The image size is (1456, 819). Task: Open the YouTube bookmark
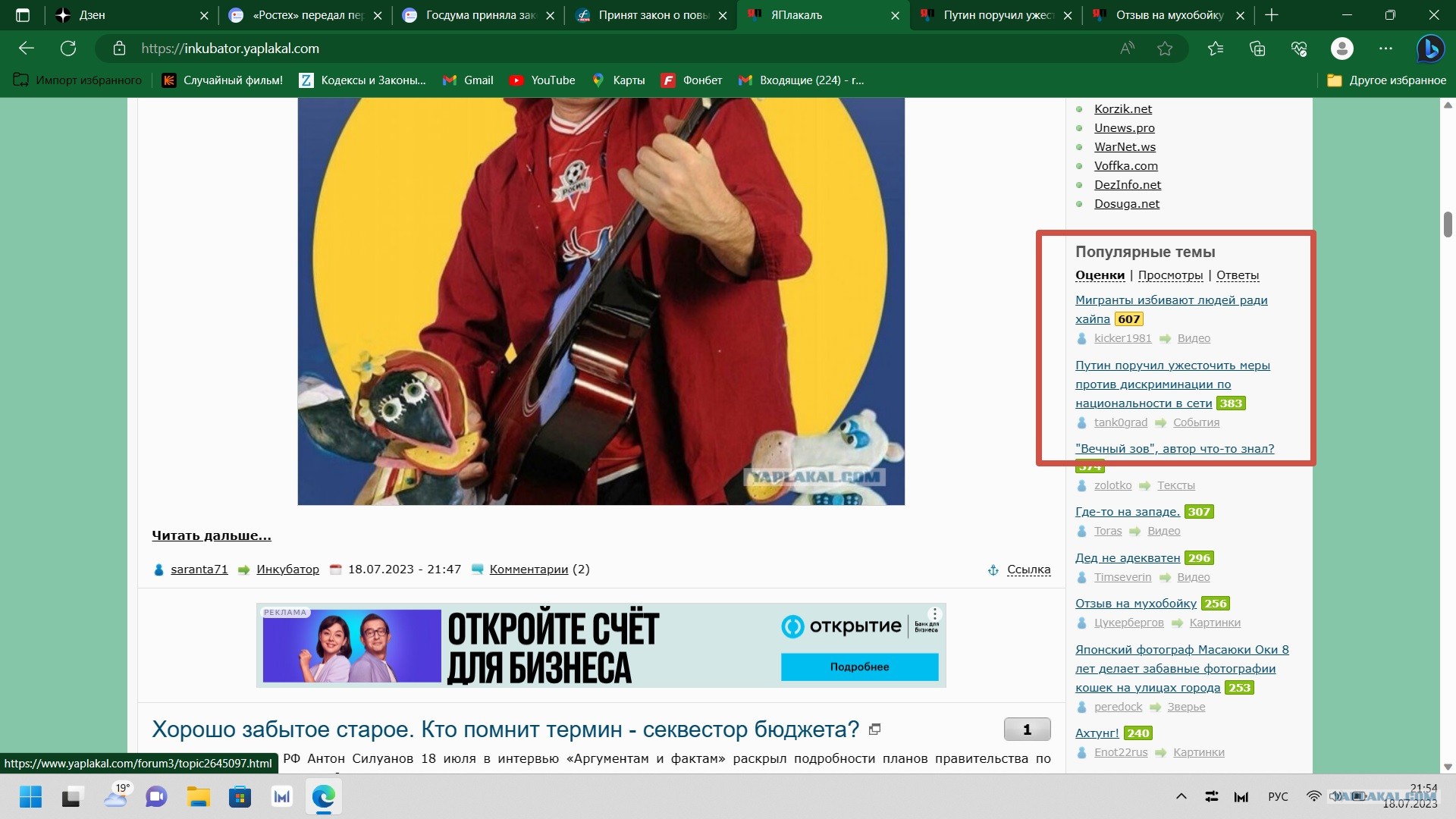pyautogui.click(x=542, y=80)
